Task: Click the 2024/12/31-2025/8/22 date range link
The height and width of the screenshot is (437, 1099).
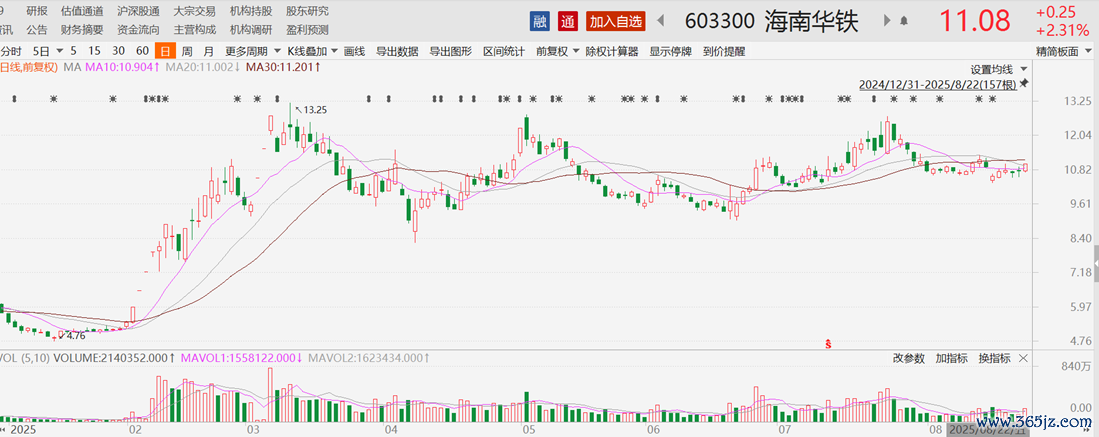Action: (x=937, y=85)
